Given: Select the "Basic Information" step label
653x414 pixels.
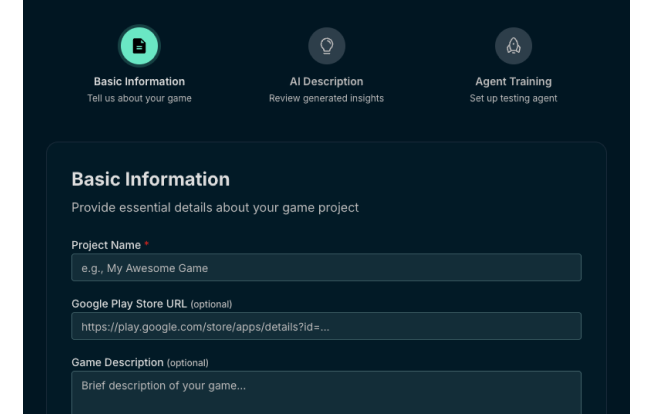Looking at the screenshot, I should point(139,81).
